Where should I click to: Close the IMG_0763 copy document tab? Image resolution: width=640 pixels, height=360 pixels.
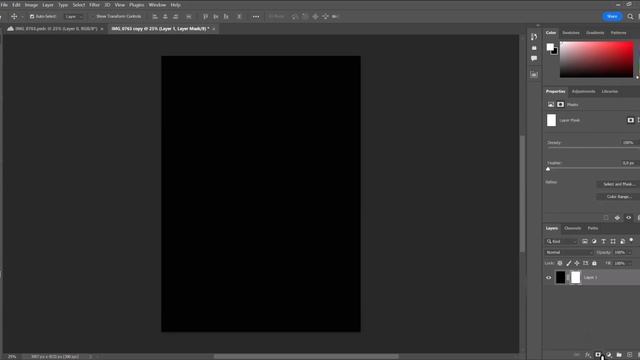click(213, 29)
